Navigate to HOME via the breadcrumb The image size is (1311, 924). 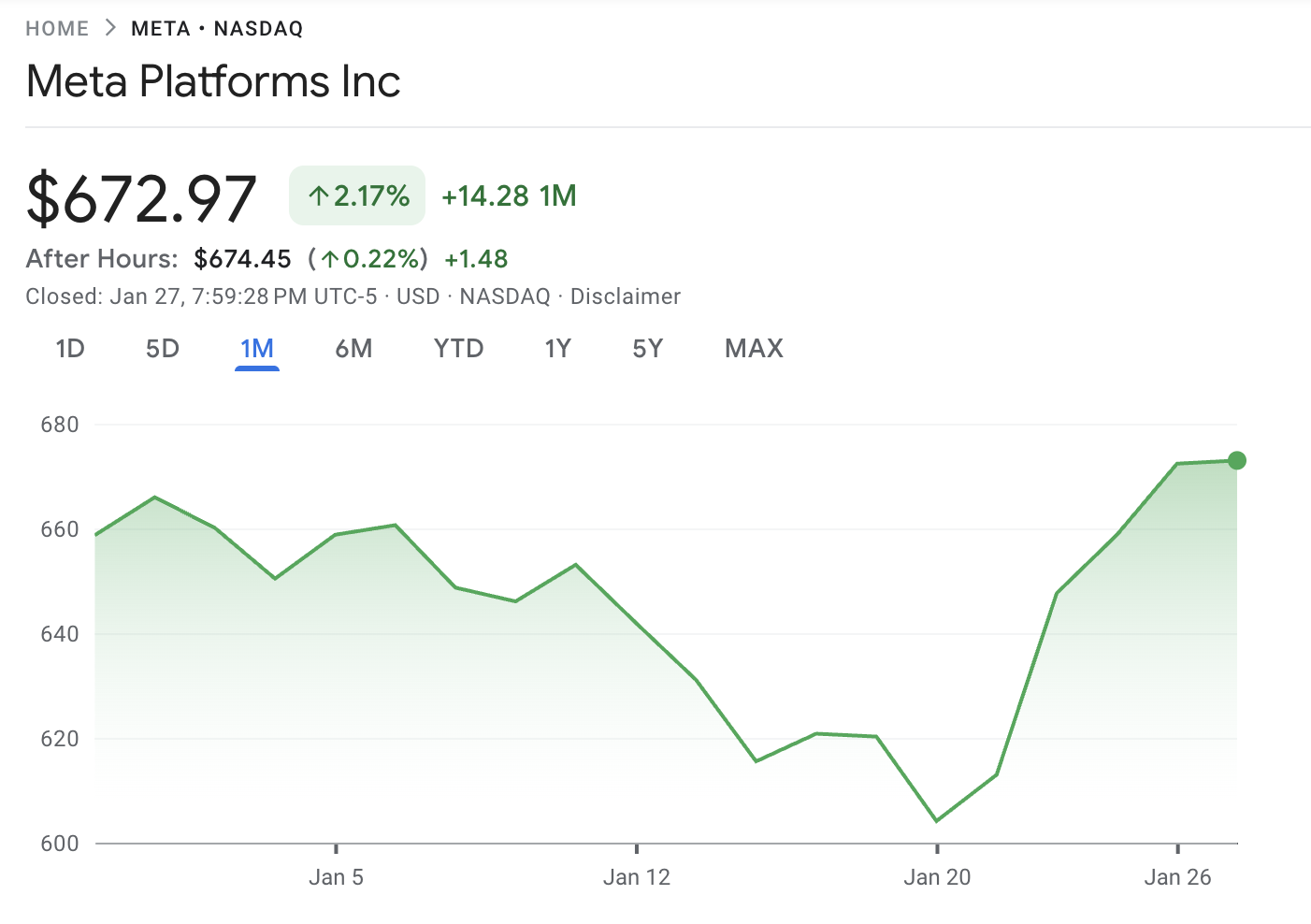pos(57,28)
